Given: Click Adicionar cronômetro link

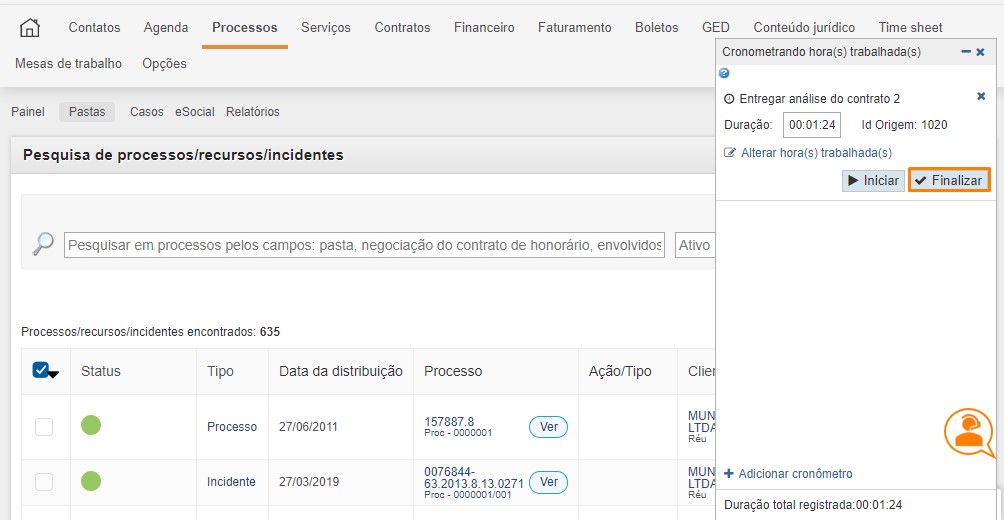Looking at the screenshot, I should tap(795, 473).
